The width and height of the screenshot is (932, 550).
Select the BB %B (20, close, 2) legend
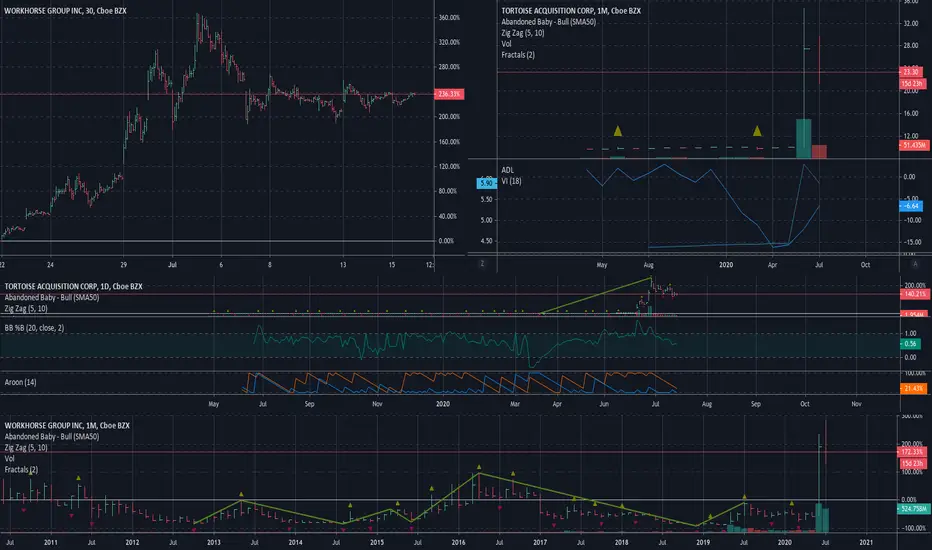[34, 328]
